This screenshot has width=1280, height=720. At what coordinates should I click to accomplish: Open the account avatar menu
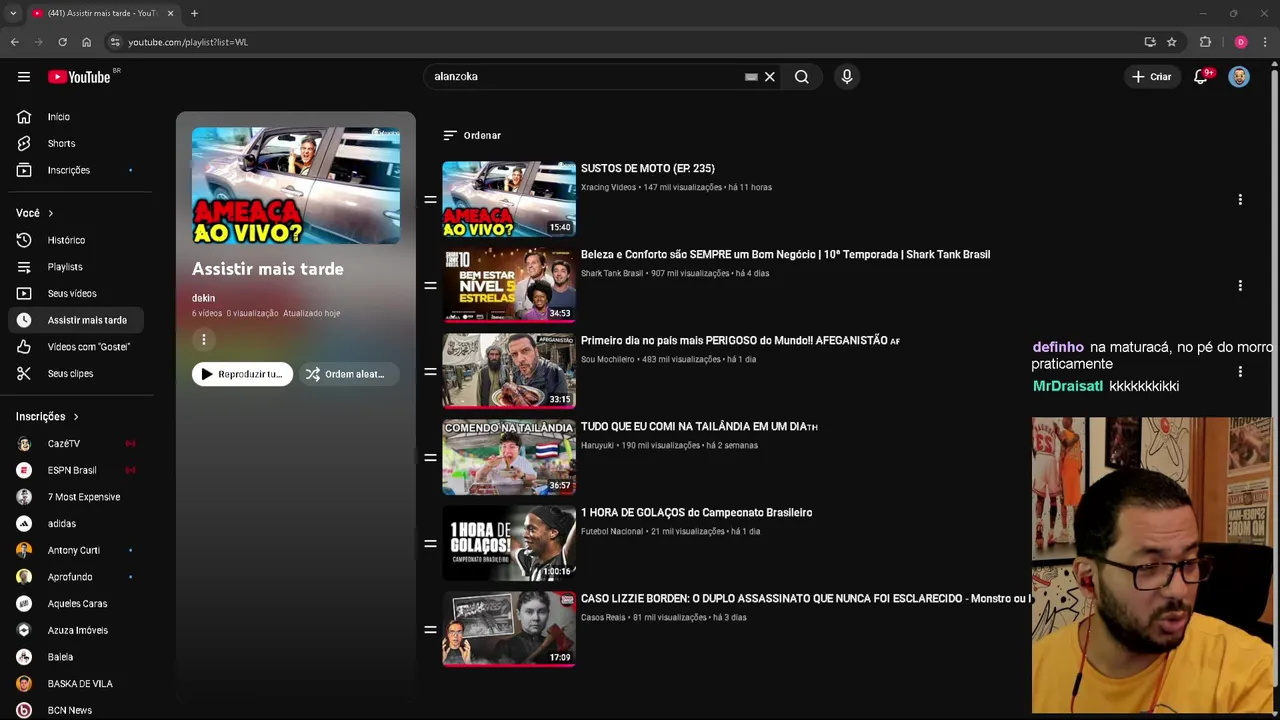pyautogui.click(x=1239, y=77)
